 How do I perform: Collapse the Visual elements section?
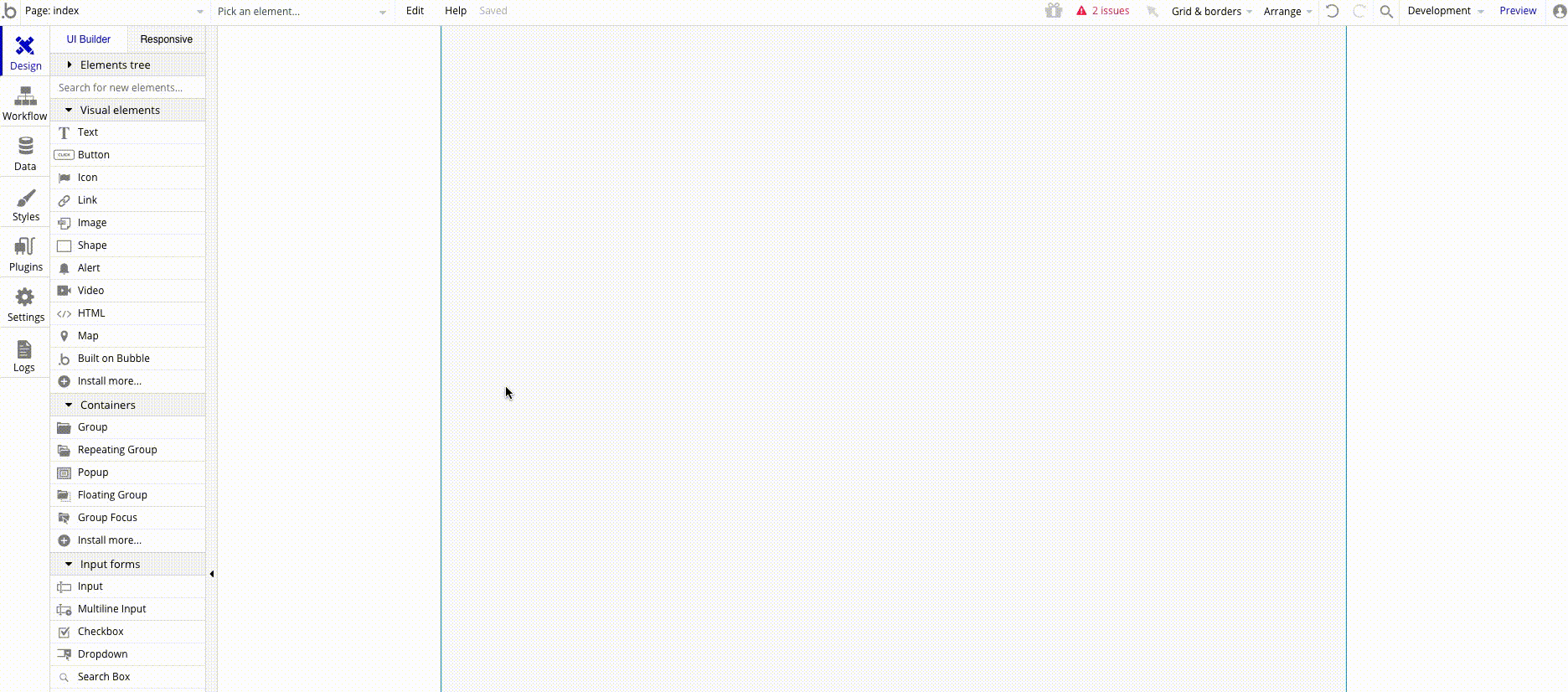pyautogui.click(x=128, y=110)
